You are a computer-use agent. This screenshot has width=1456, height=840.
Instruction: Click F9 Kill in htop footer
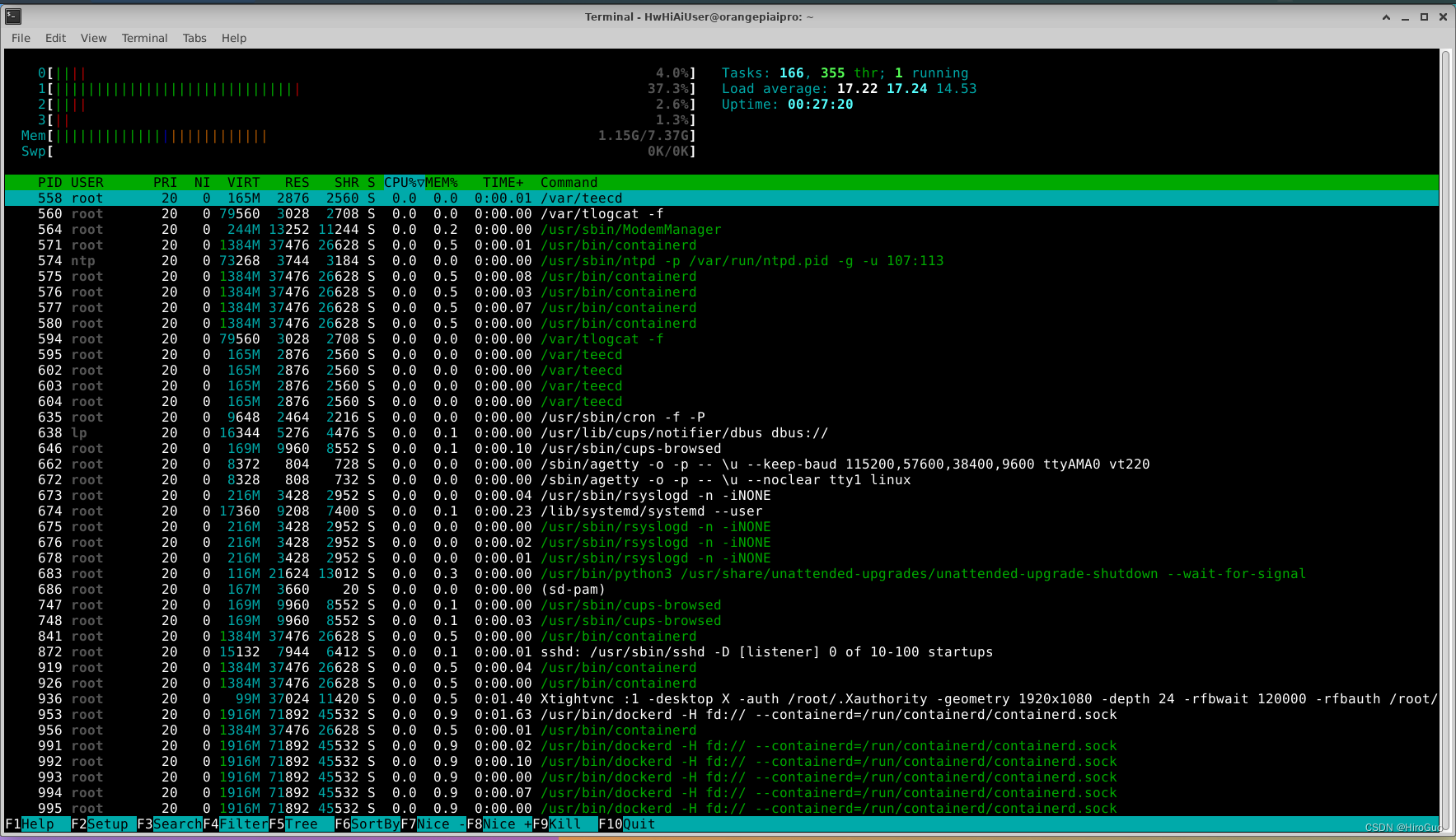pos(564,824)
